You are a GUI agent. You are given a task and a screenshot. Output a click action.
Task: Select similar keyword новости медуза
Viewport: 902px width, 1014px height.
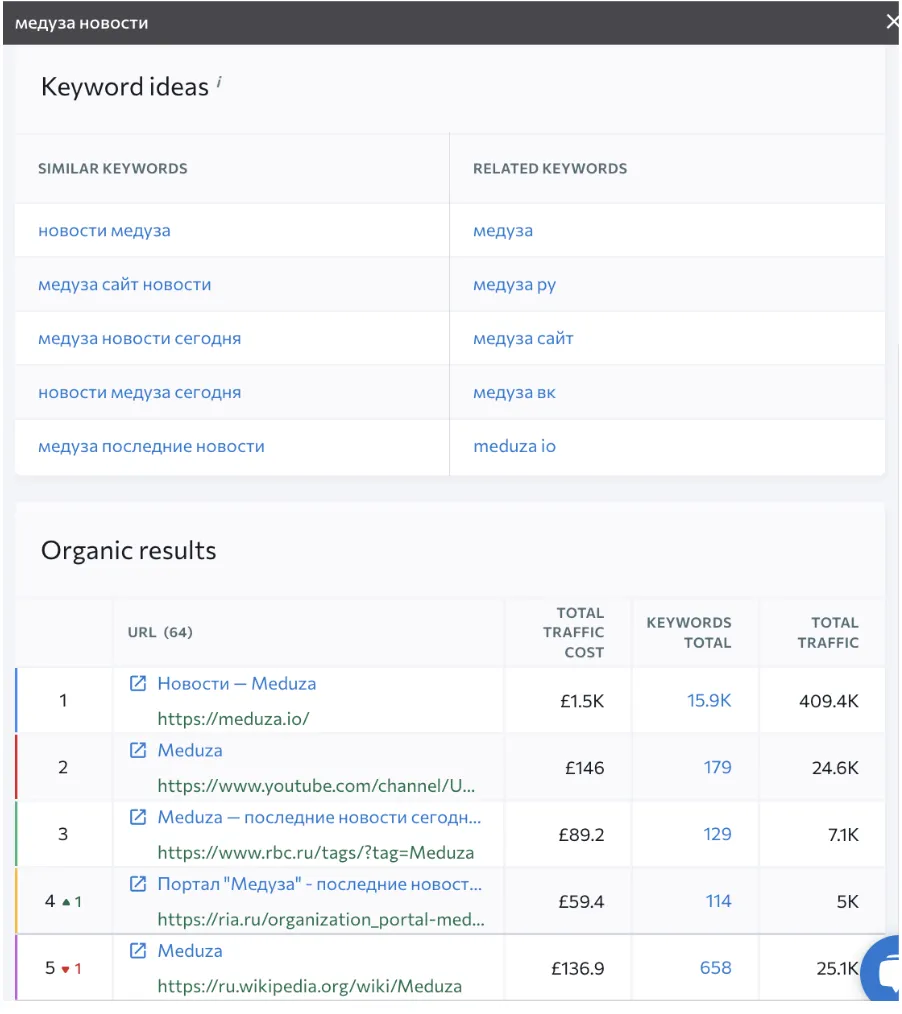pyautogui.click(x=104, y=231)
